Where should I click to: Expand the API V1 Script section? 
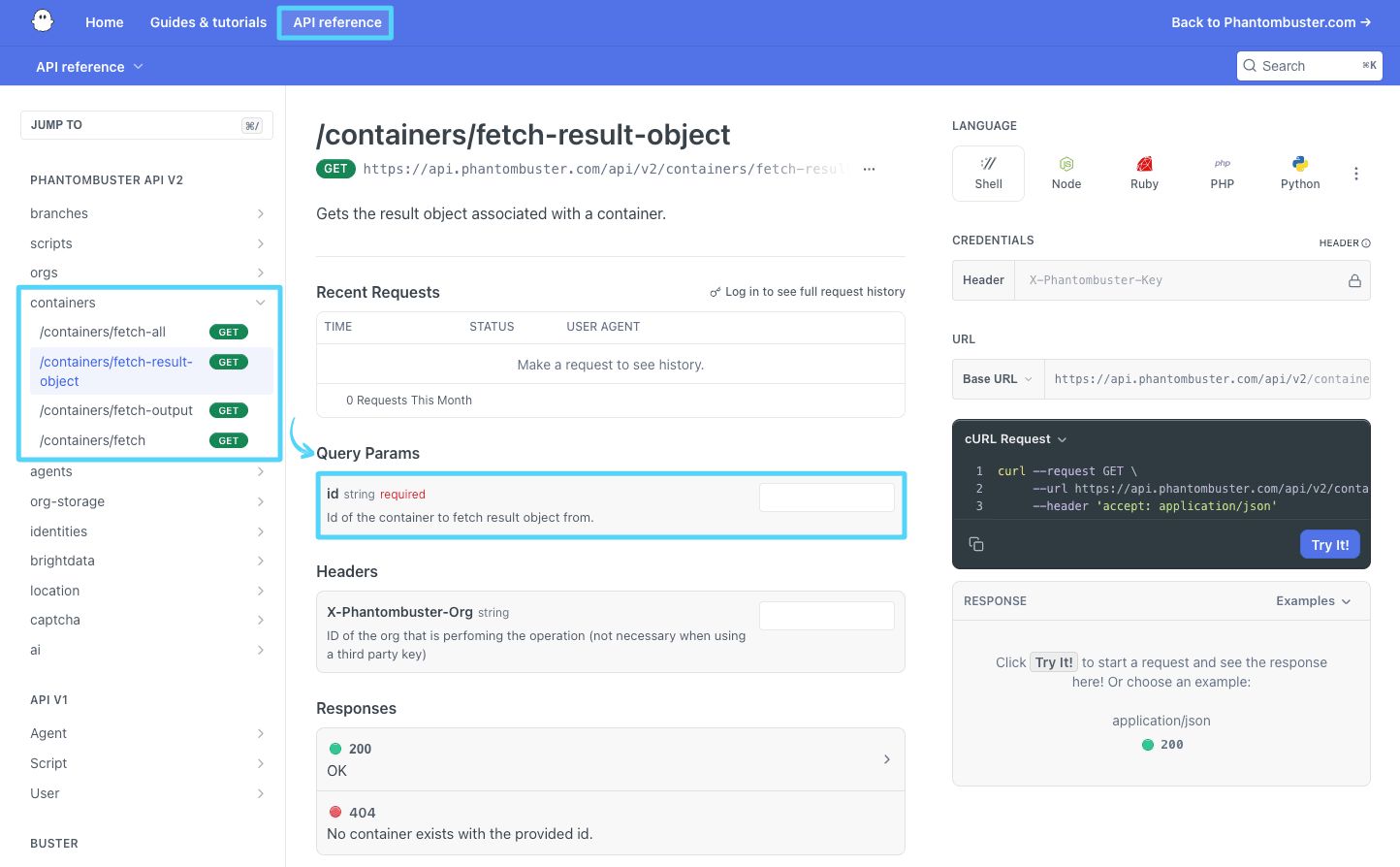point(261,763)
